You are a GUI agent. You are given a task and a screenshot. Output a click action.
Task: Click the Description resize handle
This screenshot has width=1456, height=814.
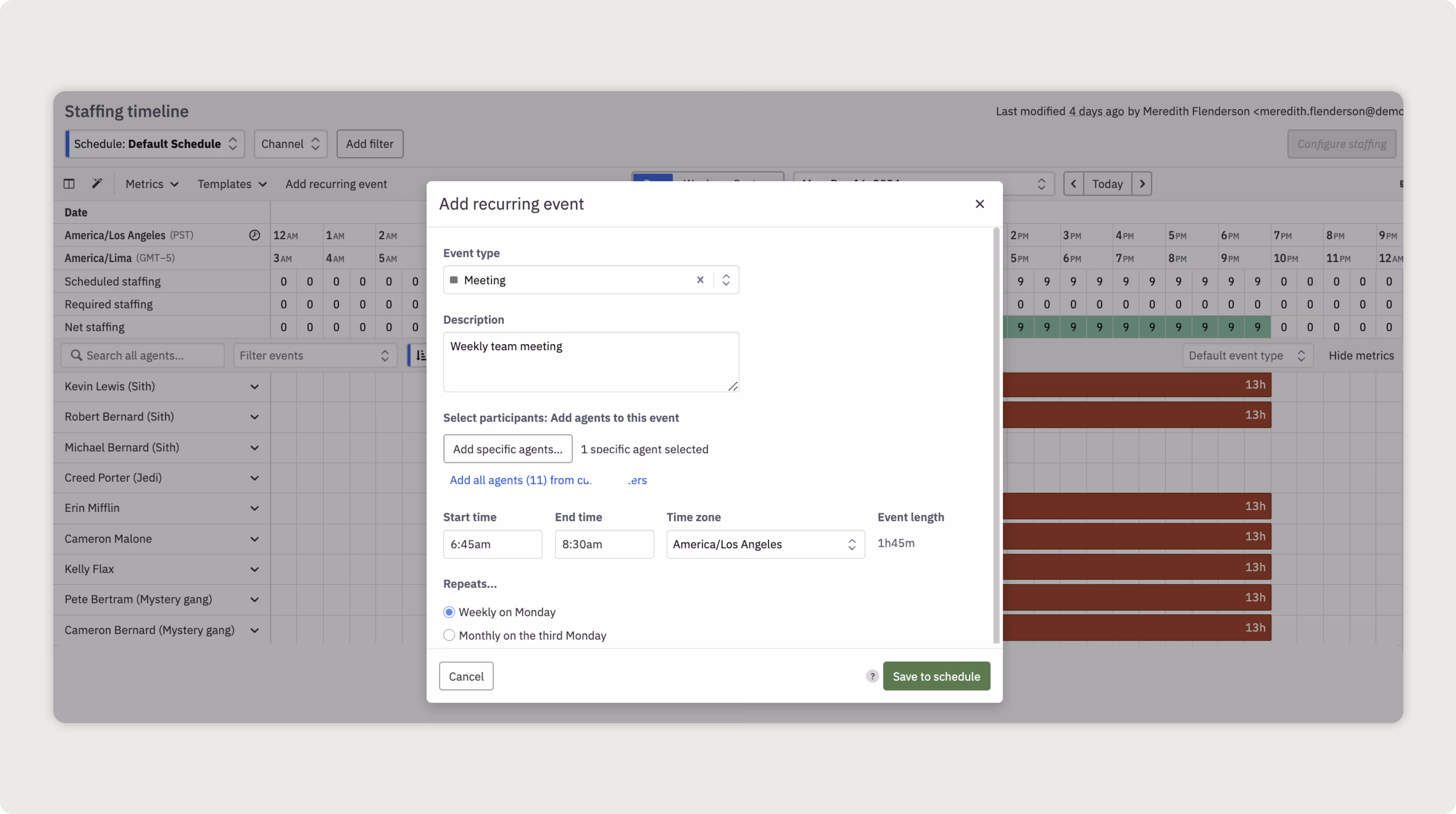732,386
